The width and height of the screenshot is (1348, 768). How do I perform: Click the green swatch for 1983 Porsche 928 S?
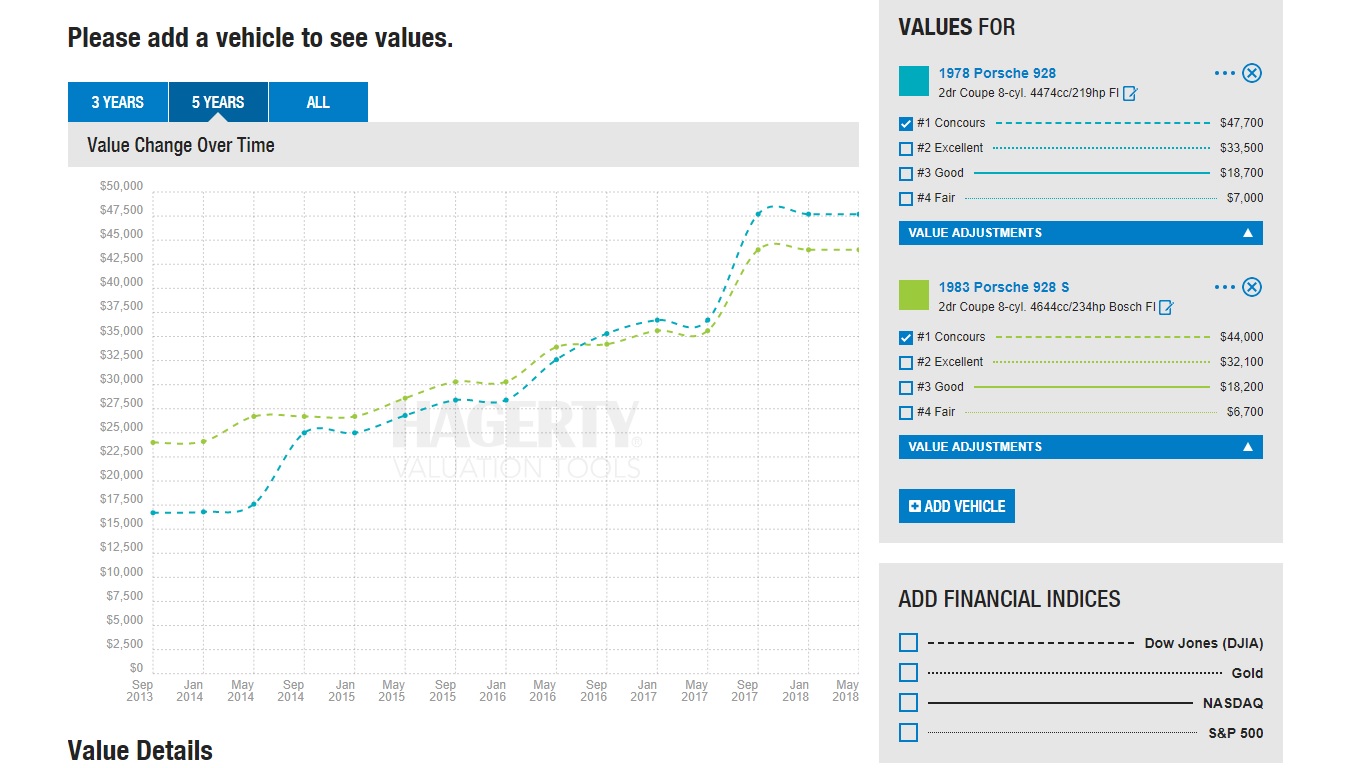914,295
